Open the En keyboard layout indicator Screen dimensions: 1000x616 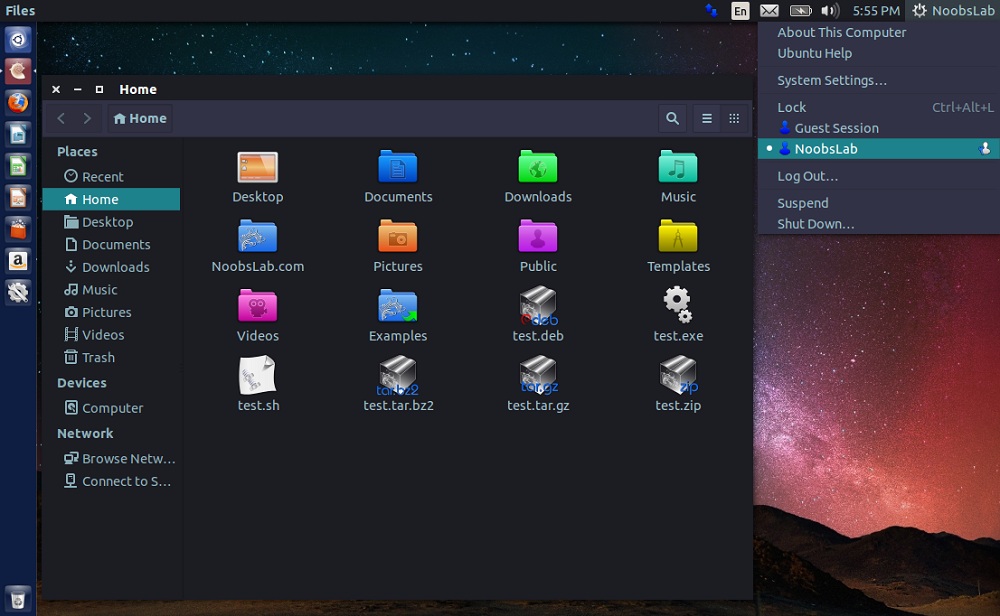click(740, 11)
